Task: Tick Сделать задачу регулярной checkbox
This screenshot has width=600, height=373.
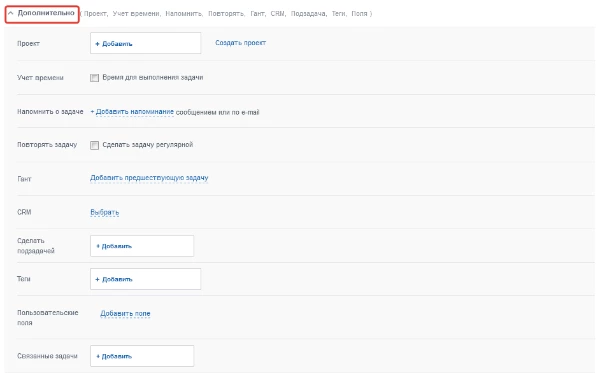Action: click(x=94, y=145)
